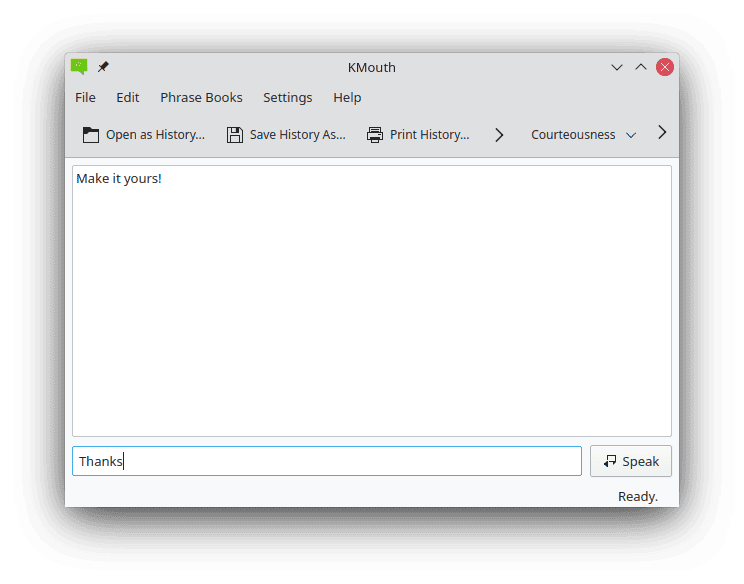The width and height of the screenshot is (744, 584).
Task: Open the Courteousness phrase book dropdown
Action: click(583, 135)
